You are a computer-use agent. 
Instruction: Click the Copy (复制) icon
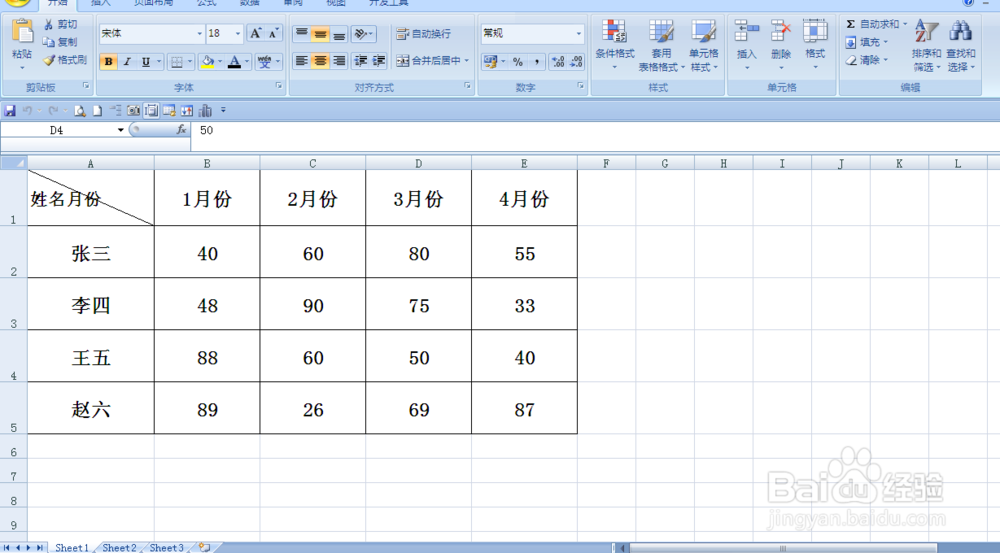pos(48,42)
